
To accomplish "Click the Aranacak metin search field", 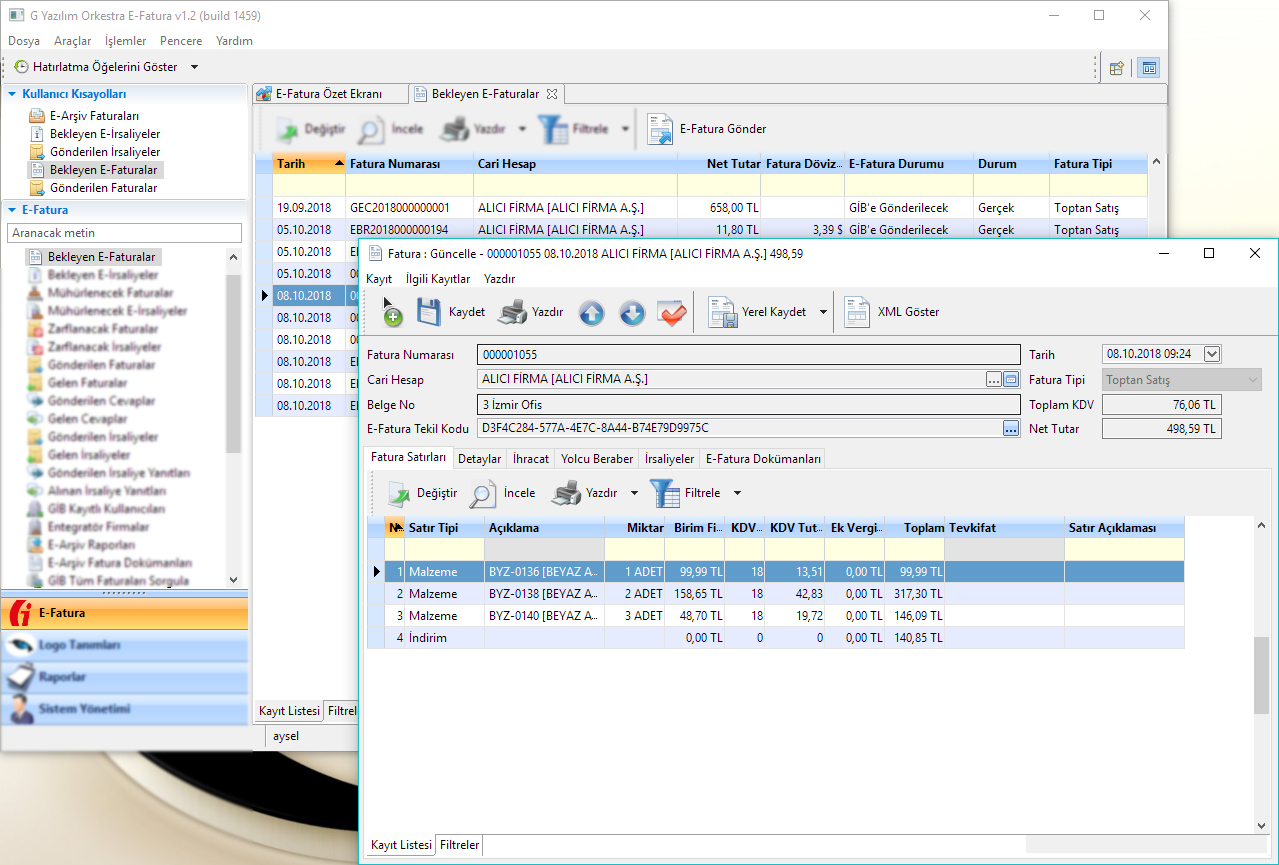I will pyautogui.click(x=124, y=233).
